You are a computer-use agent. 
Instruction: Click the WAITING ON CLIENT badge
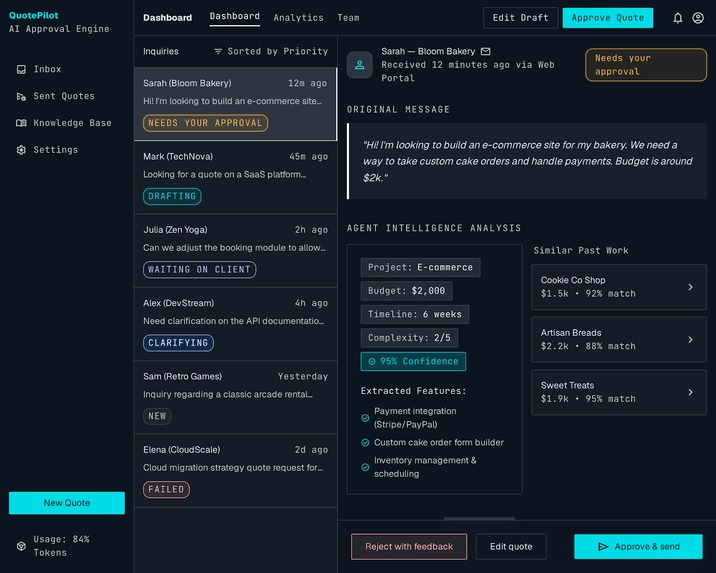(200, 269)
